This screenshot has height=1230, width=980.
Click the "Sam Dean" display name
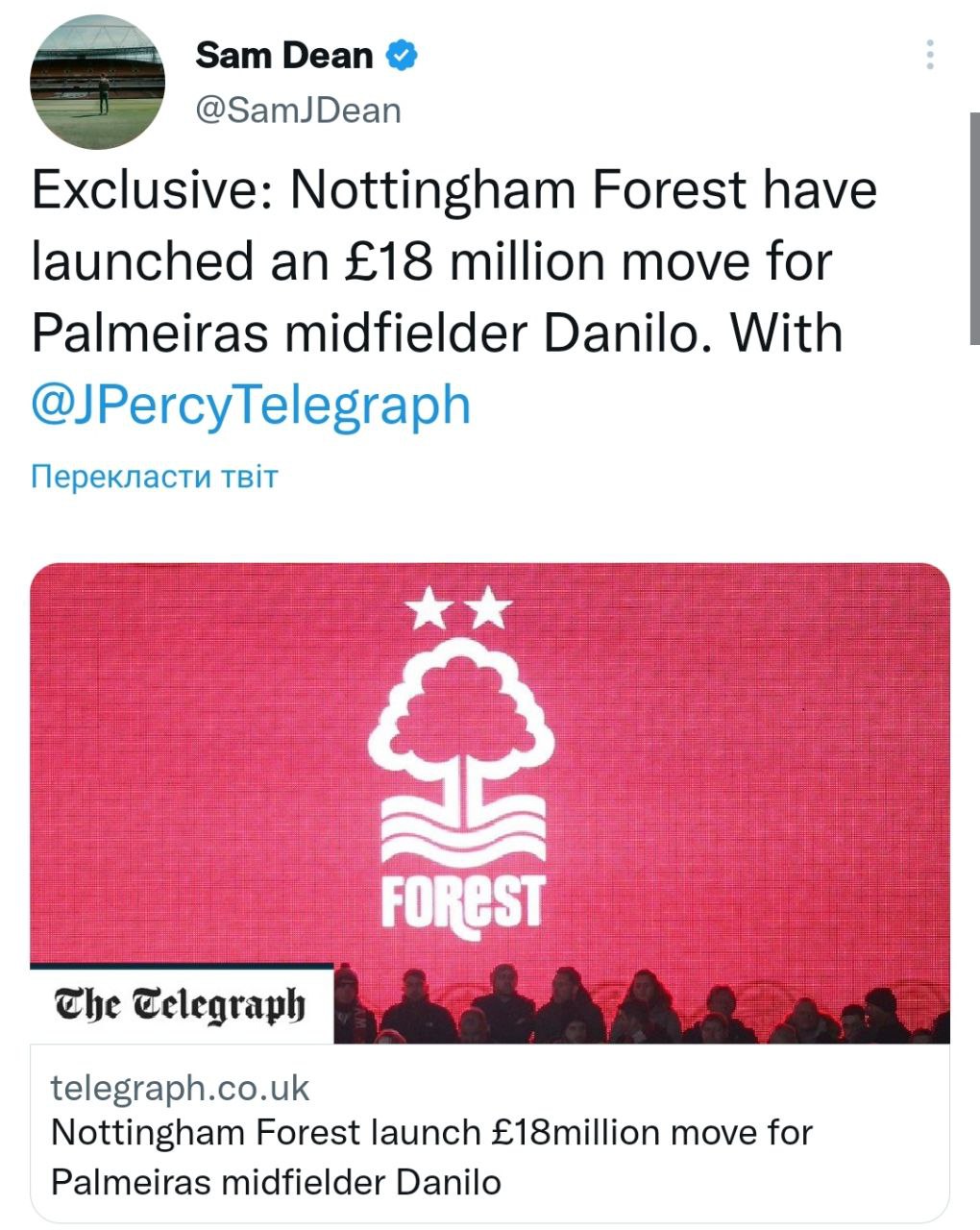pos(283,56)
